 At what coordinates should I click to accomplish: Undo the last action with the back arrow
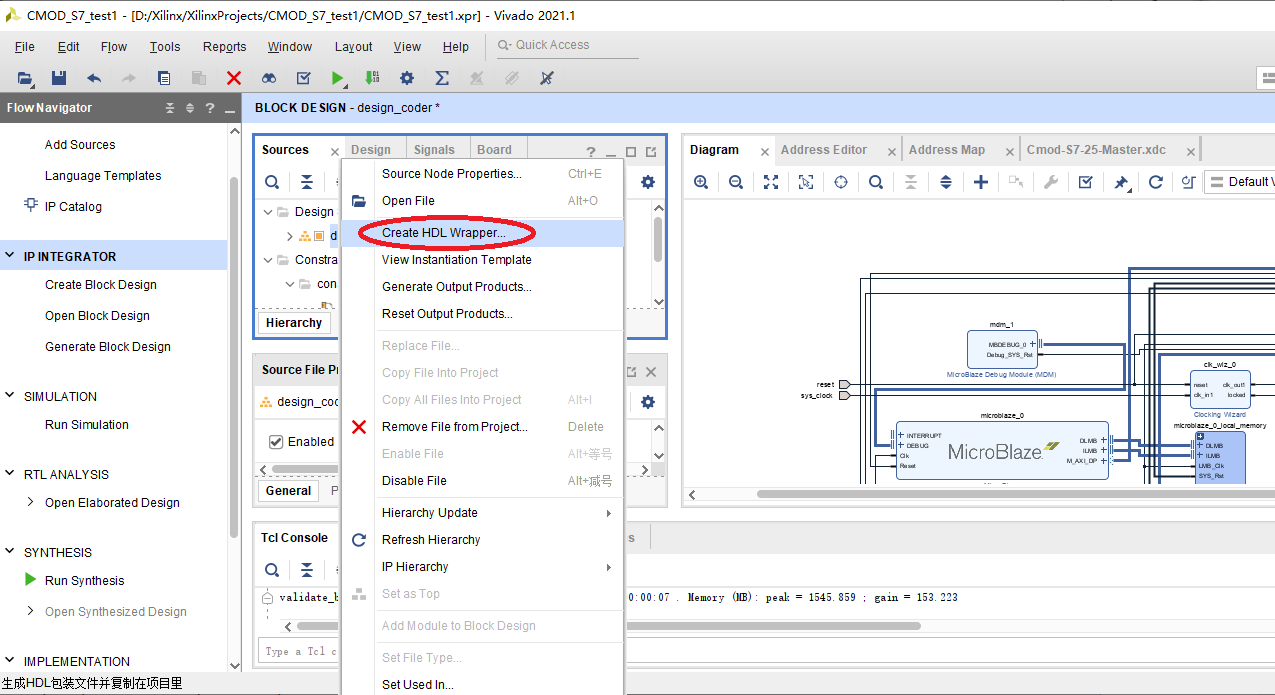(94, 78)
